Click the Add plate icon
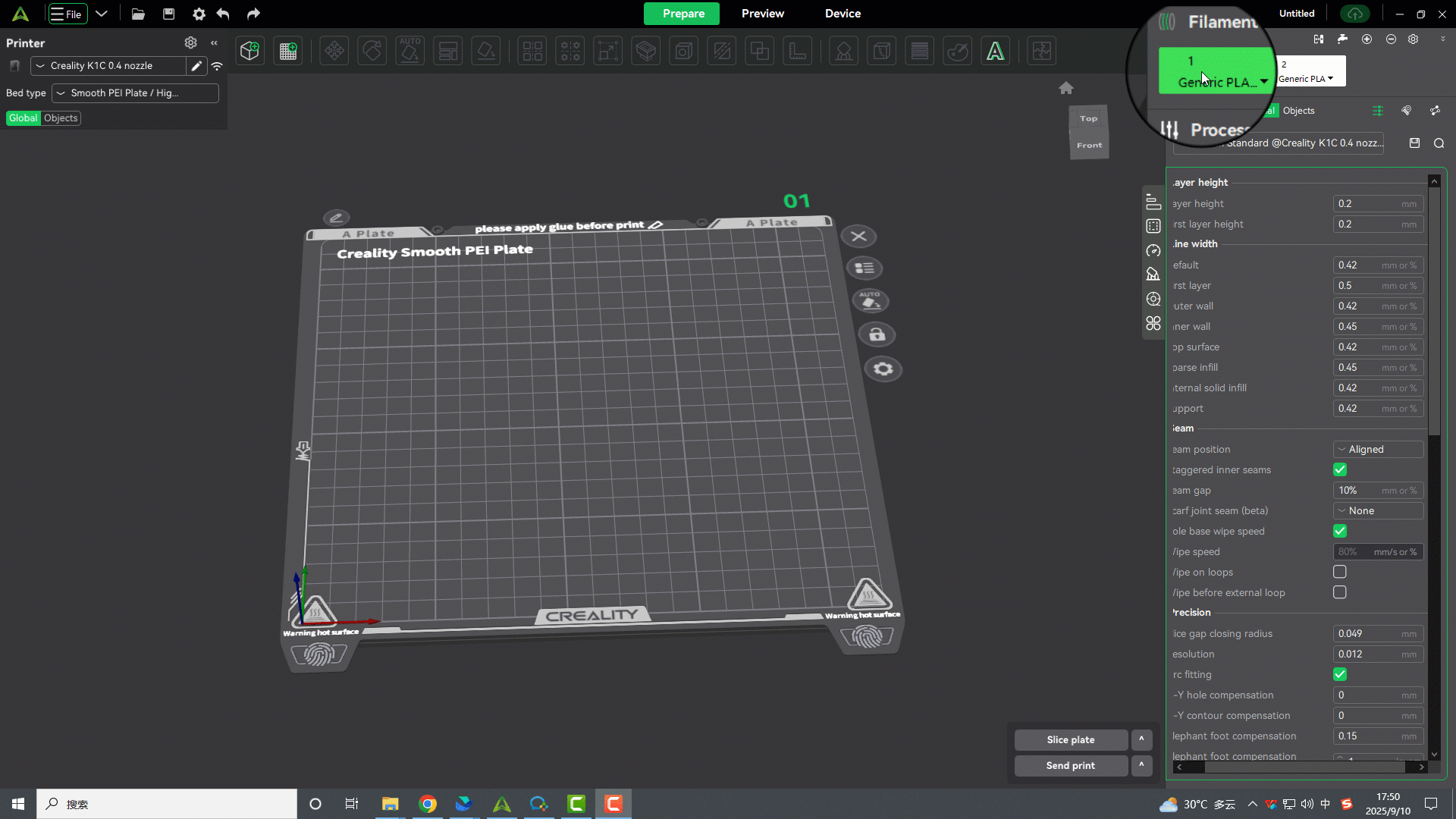 coord(288,51)
